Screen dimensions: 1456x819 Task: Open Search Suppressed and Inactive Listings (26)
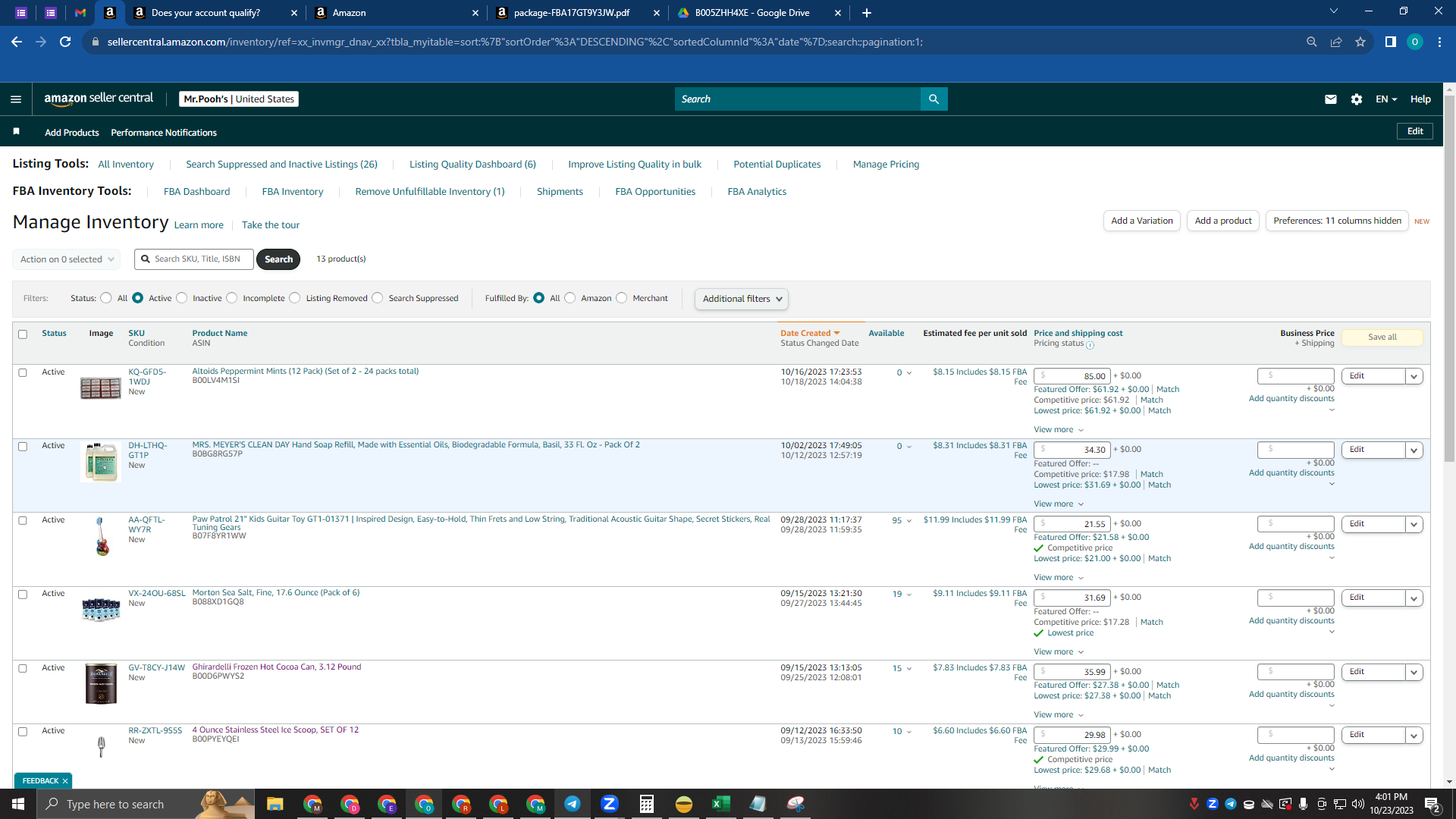coord(281,165)
